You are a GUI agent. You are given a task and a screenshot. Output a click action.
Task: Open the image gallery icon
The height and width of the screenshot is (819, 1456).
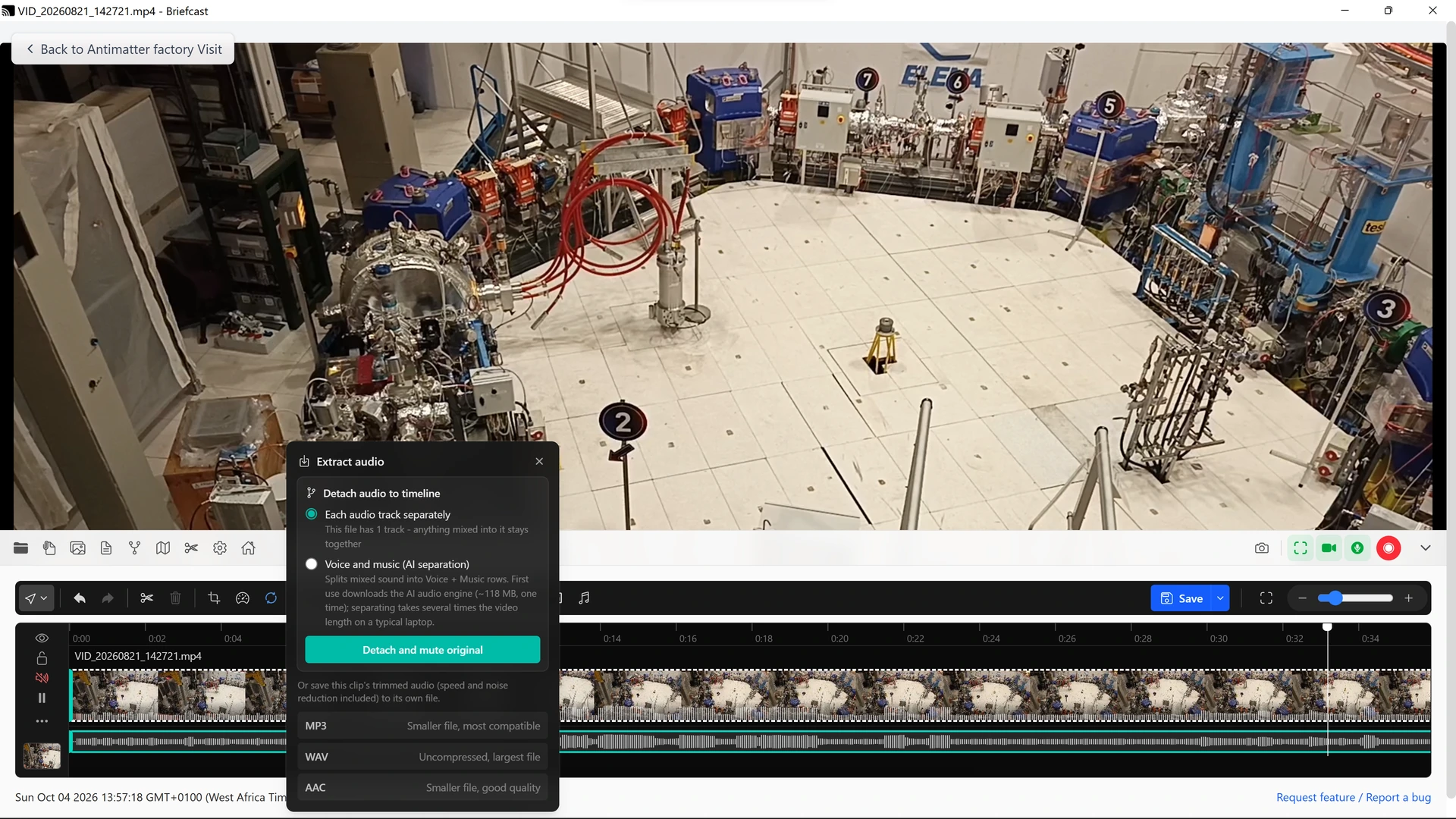77,548
